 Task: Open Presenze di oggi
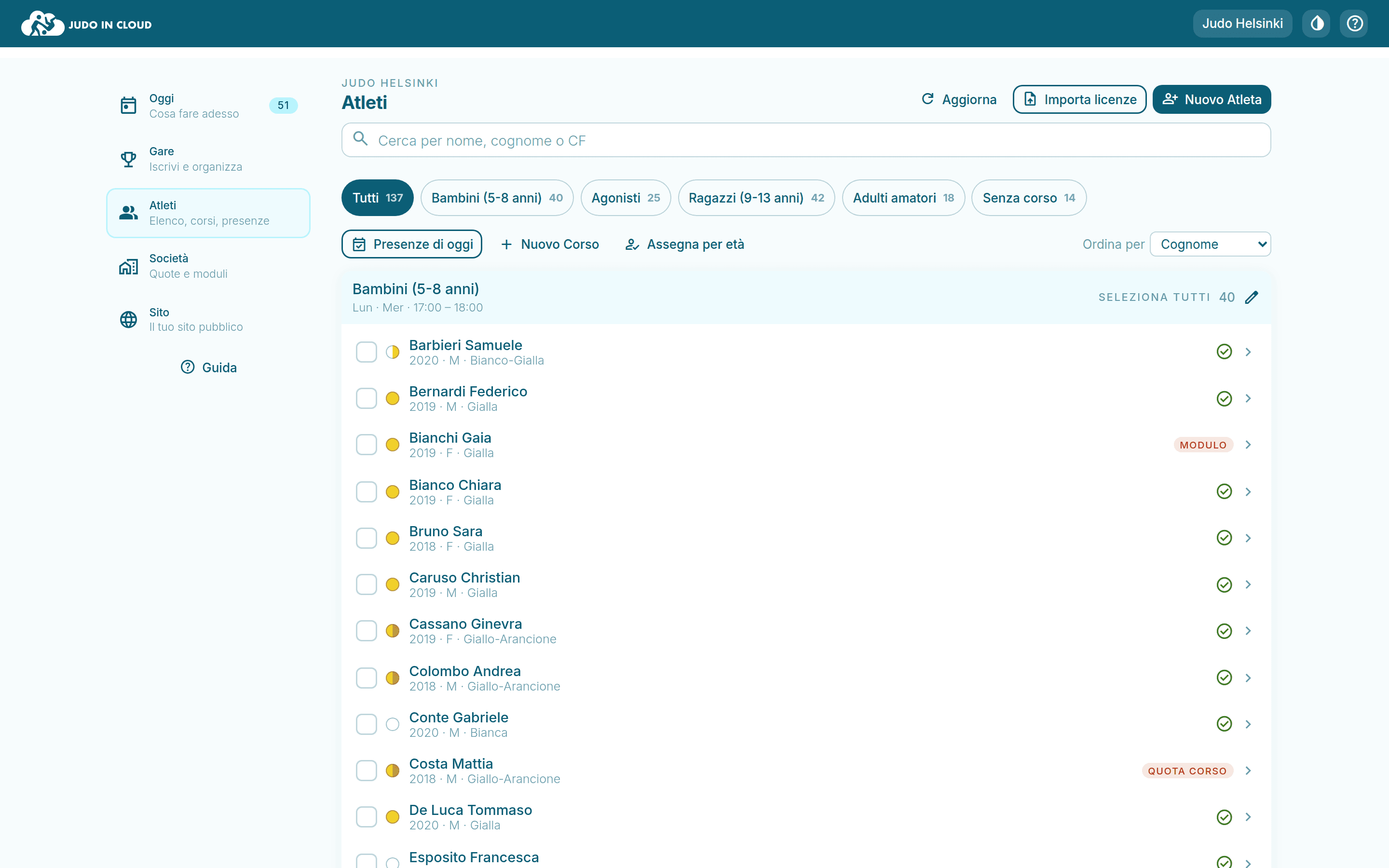[x=412, y=244]
